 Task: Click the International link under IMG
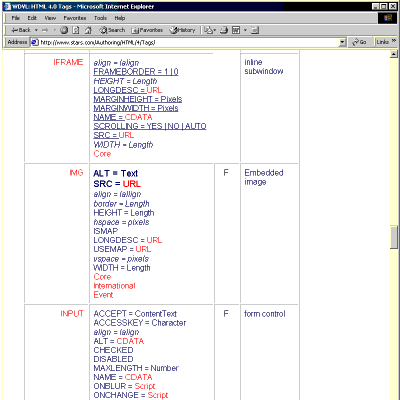pos(114,286)
